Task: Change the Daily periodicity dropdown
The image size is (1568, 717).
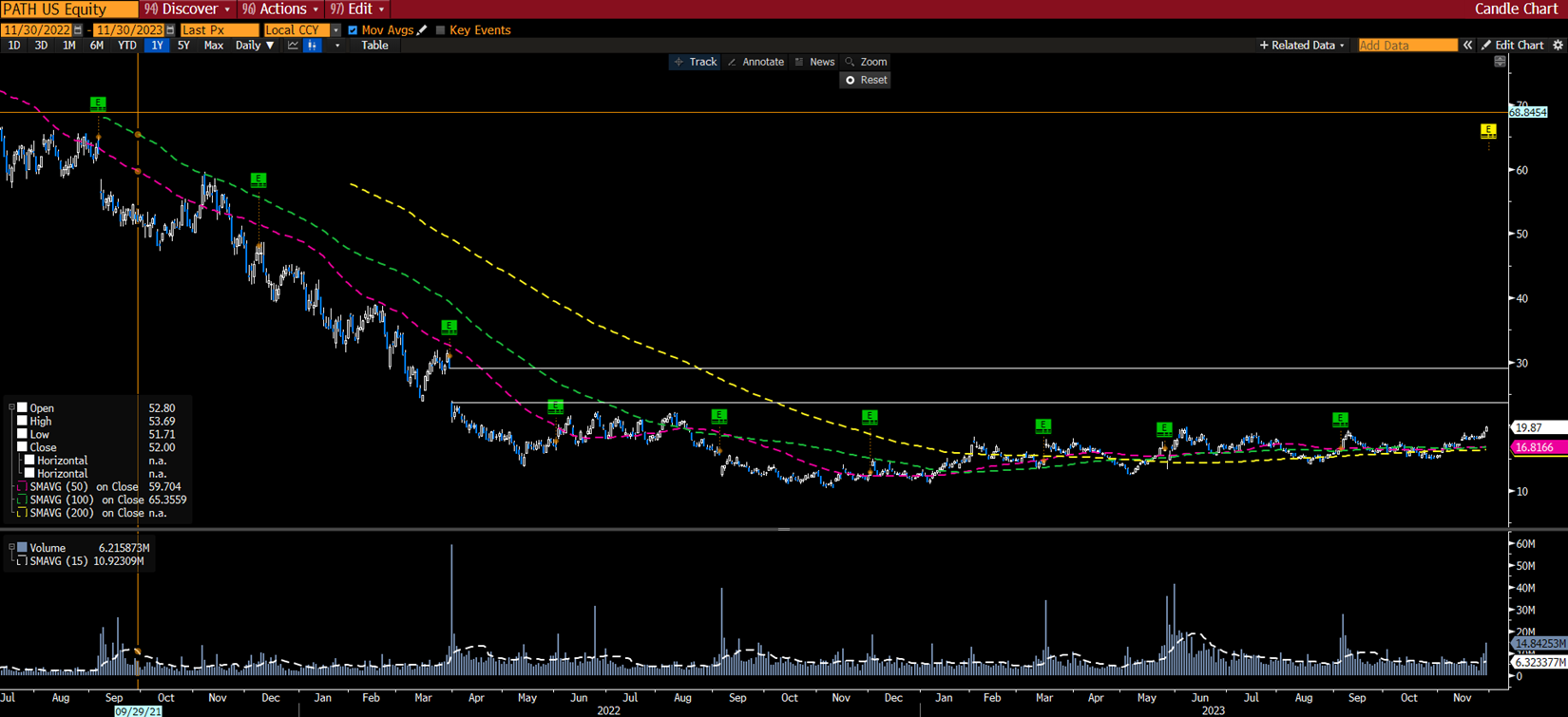Action: (x=255, y=46)
